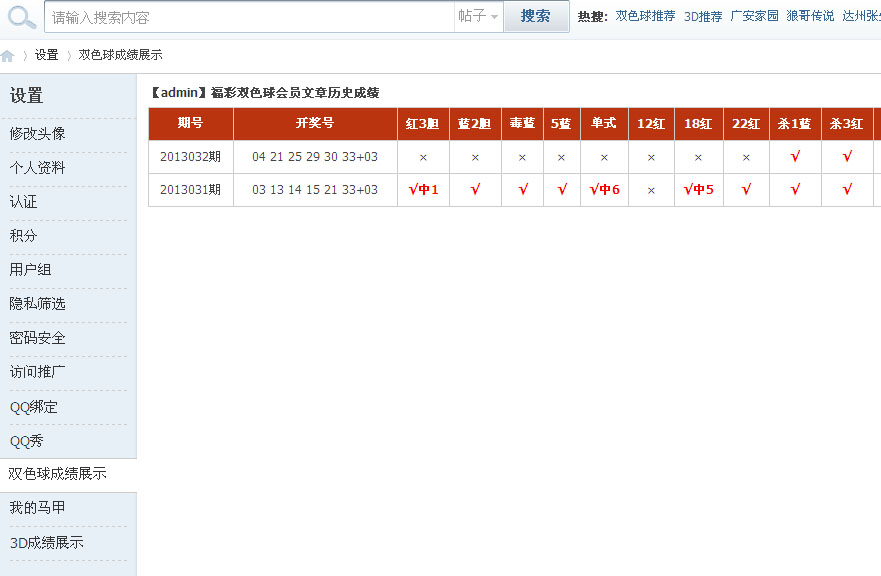The height and width of the screenshot is (576, 881).
Task: Open hot search link 双色球推荐
Action: tap(645, 16)
